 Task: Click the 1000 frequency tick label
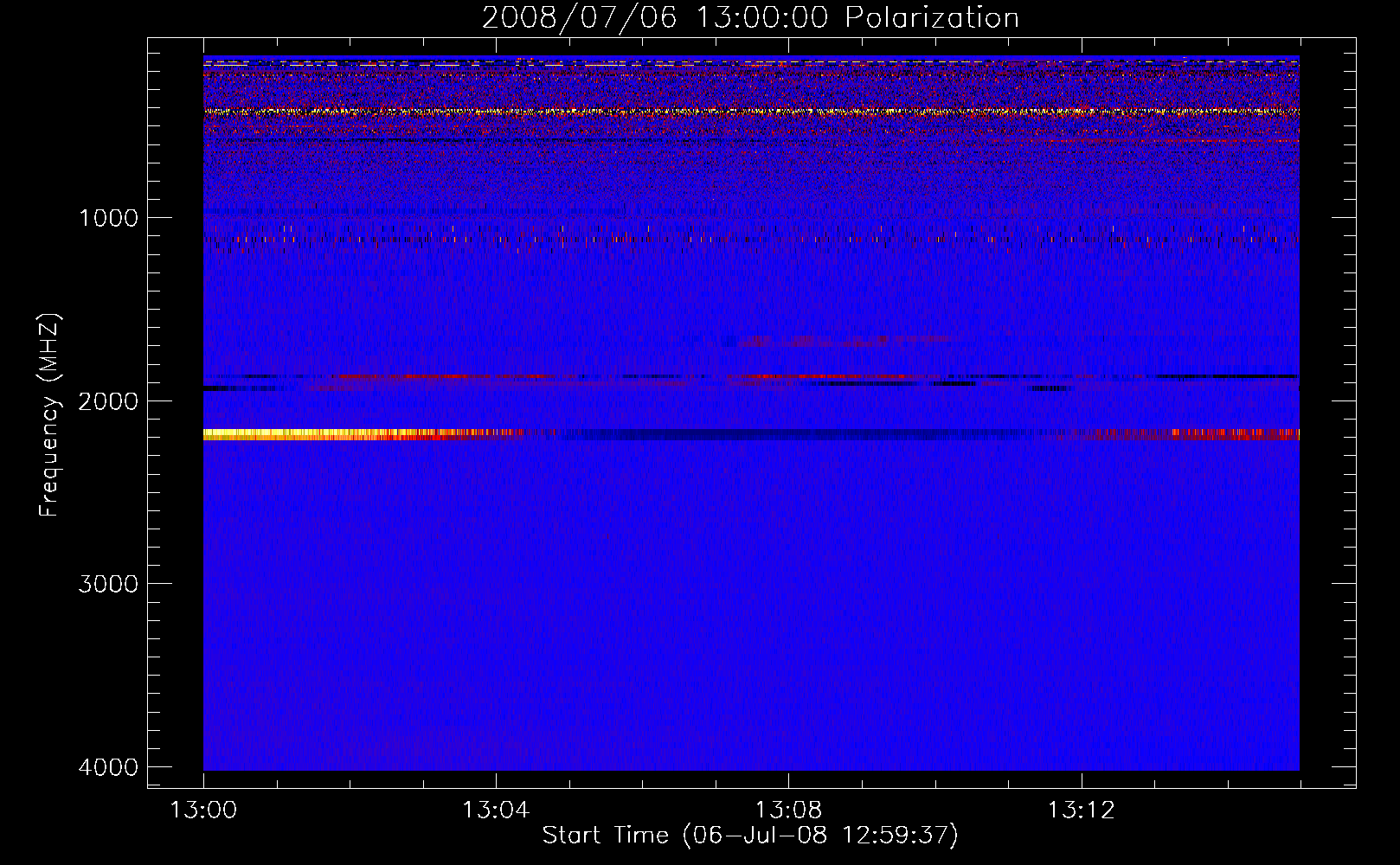pos(108,218)
